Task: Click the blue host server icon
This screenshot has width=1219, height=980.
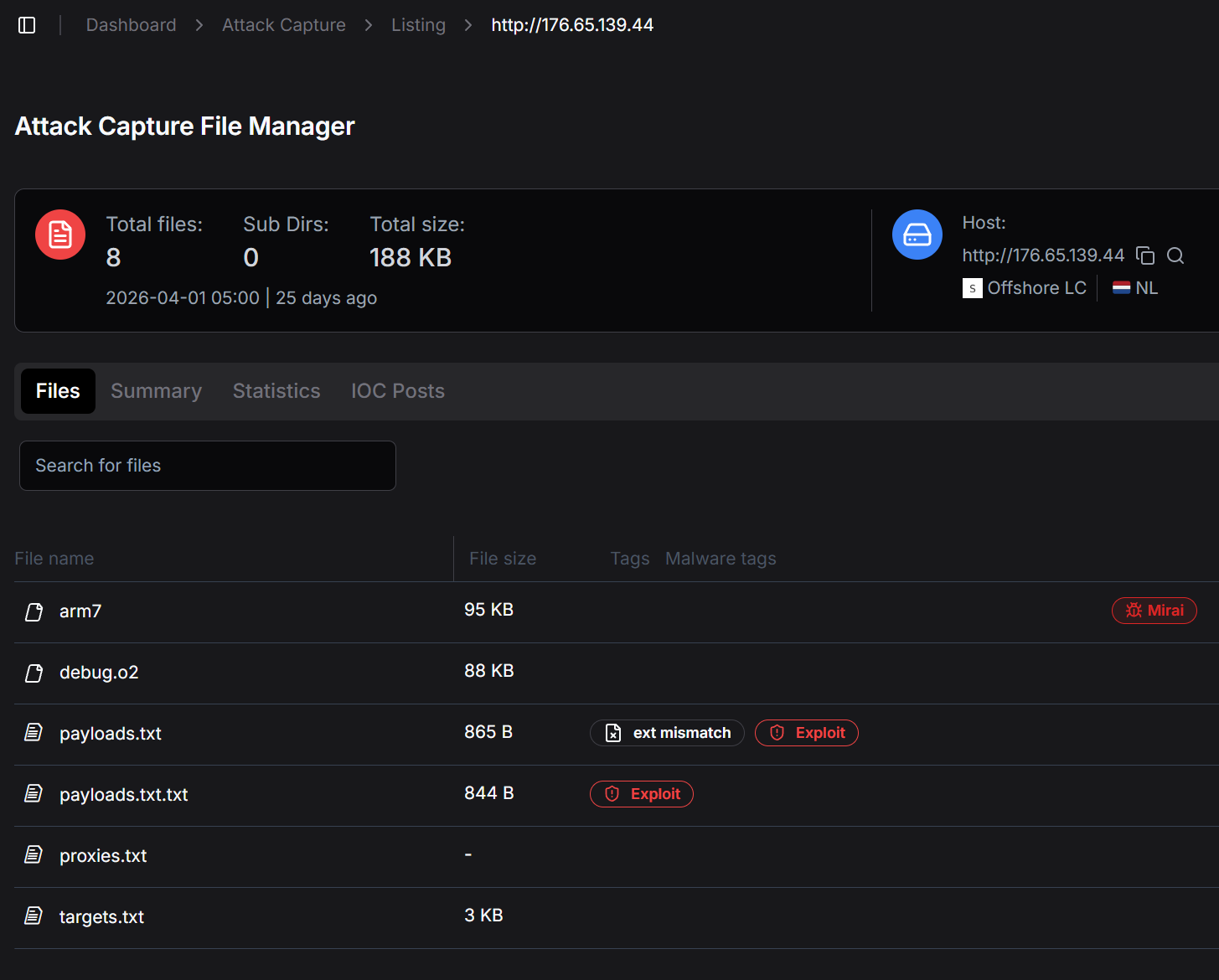Action: coord(917,235)
